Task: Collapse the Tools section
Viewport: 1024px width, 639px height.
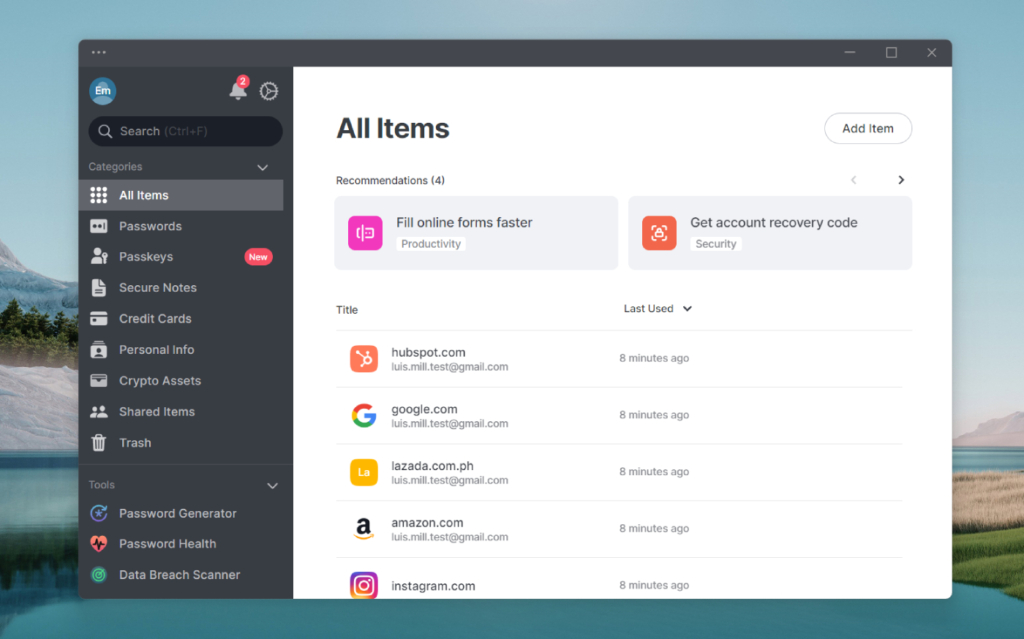Action: [x=272, y=485]
